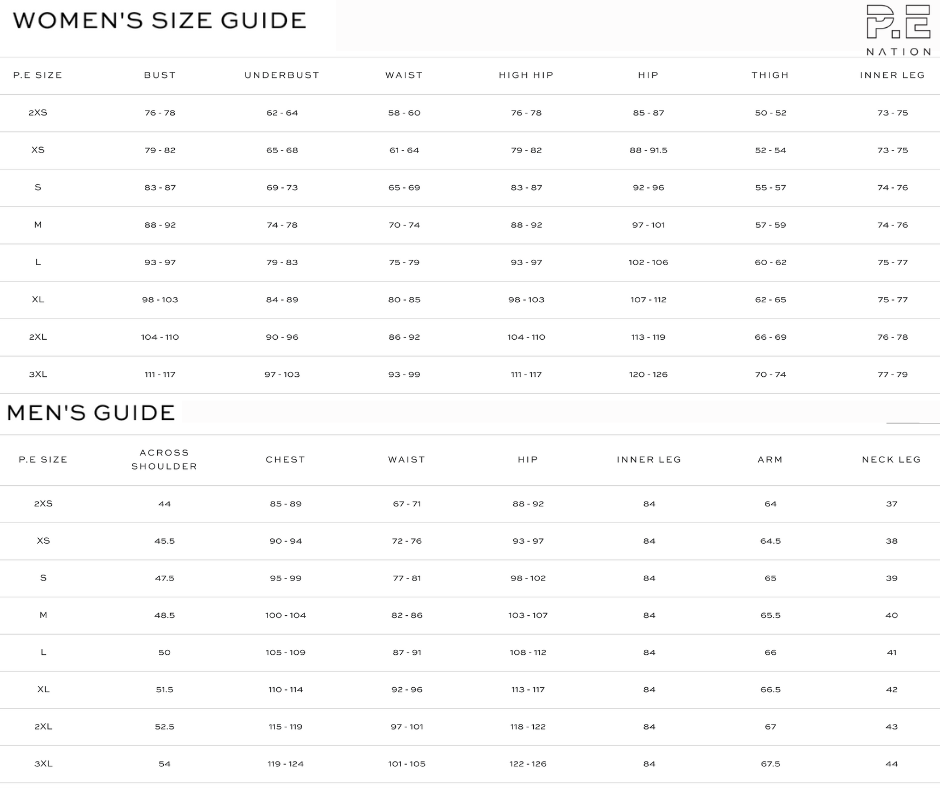Image resolution: width=940 pixels, height=788 pixels.
Task: Click the women's Thigh column header
Action: 770,76
